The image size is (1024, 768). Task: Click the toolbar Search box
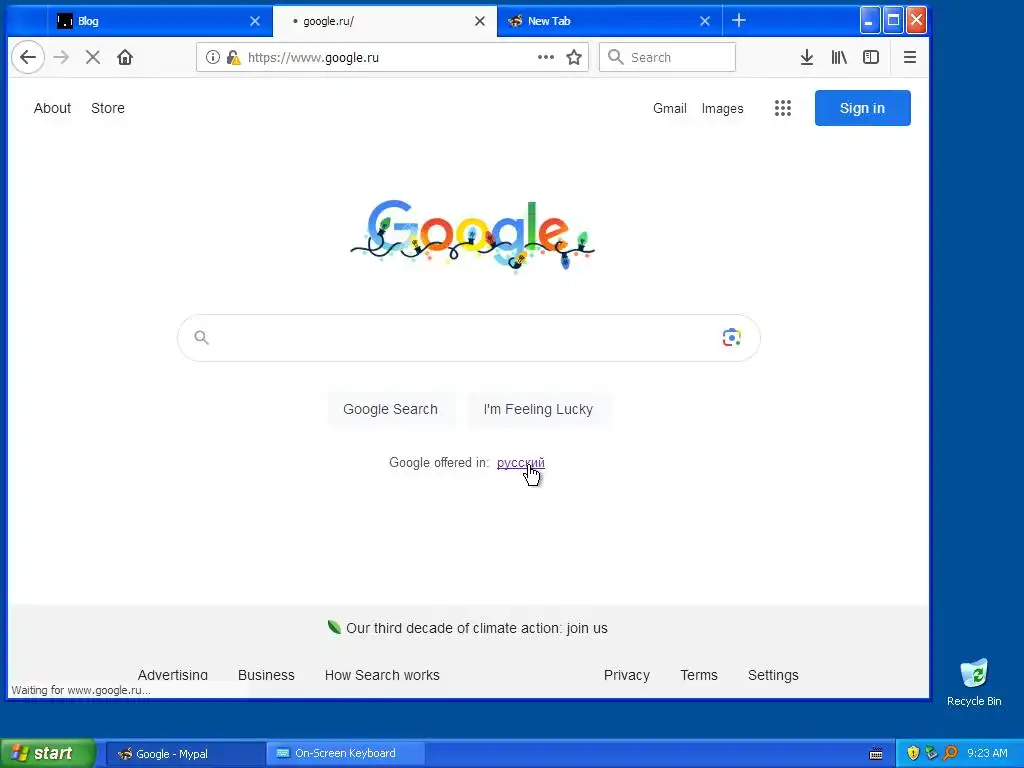(667, 57)
